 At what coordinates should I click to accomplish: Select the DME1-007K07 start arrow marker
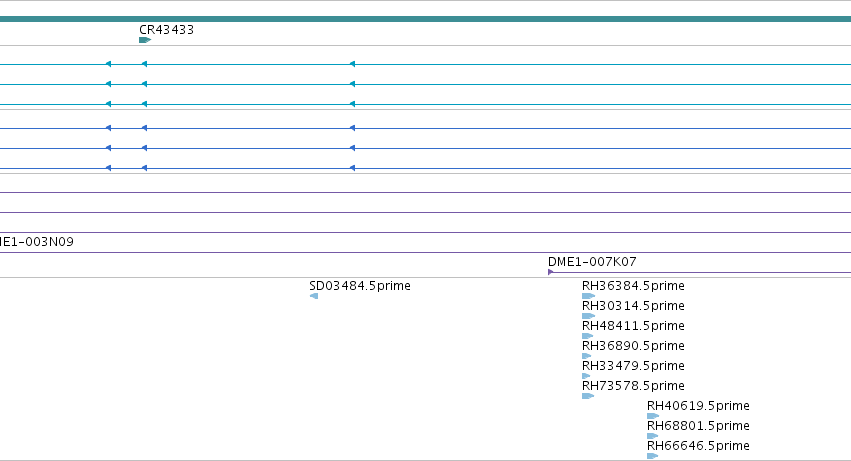550,272
